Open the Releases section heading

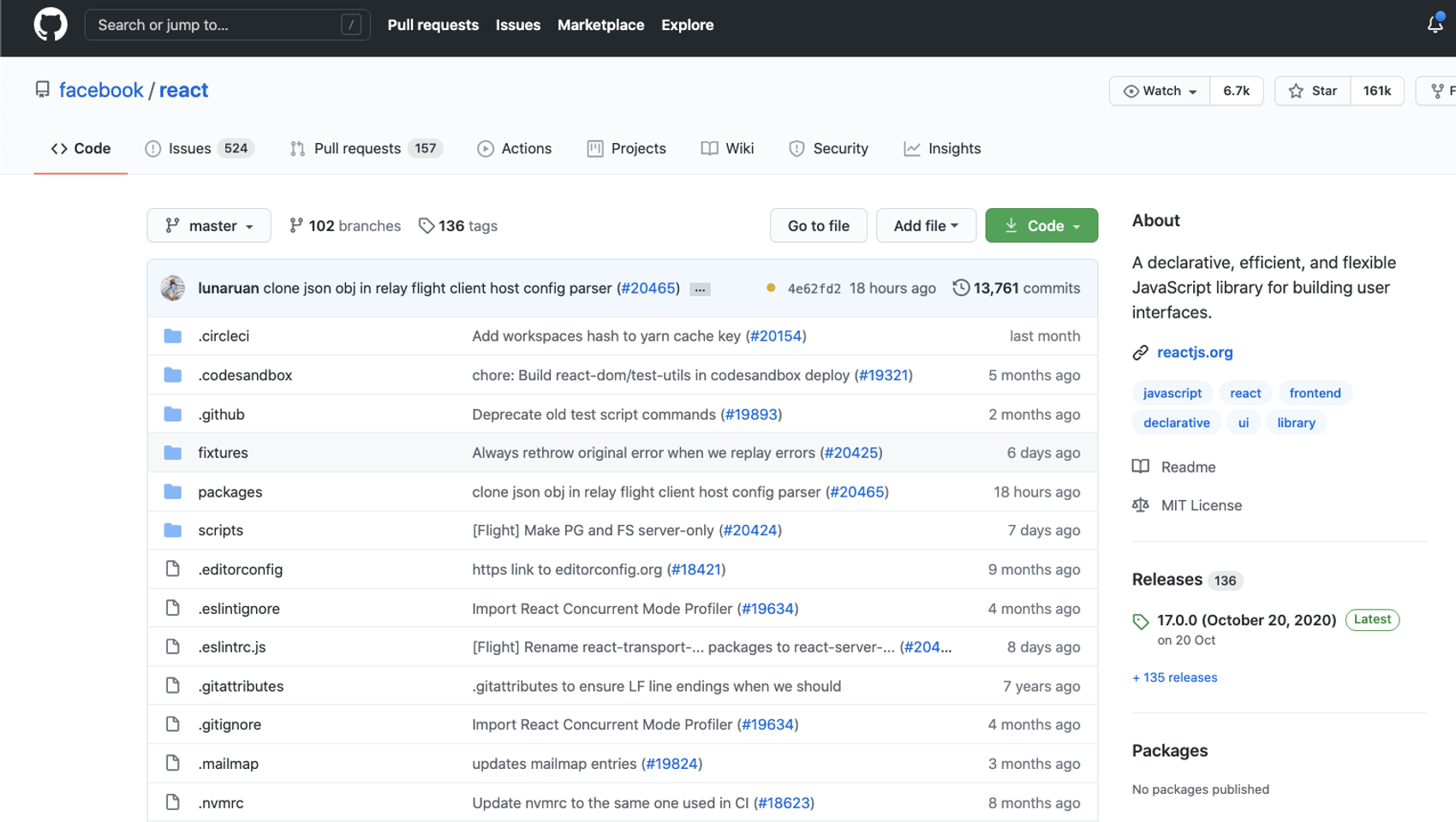click(1167, 580)
